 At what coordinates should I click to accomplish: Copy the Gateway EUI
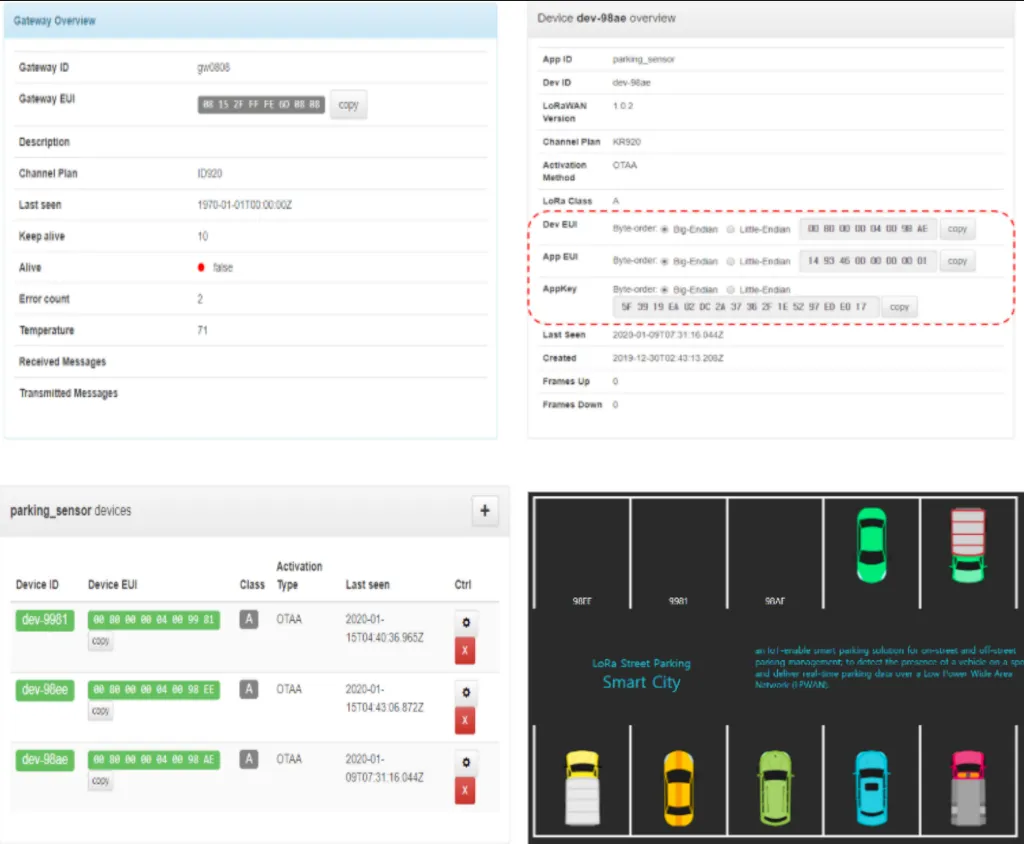point(348,105)
